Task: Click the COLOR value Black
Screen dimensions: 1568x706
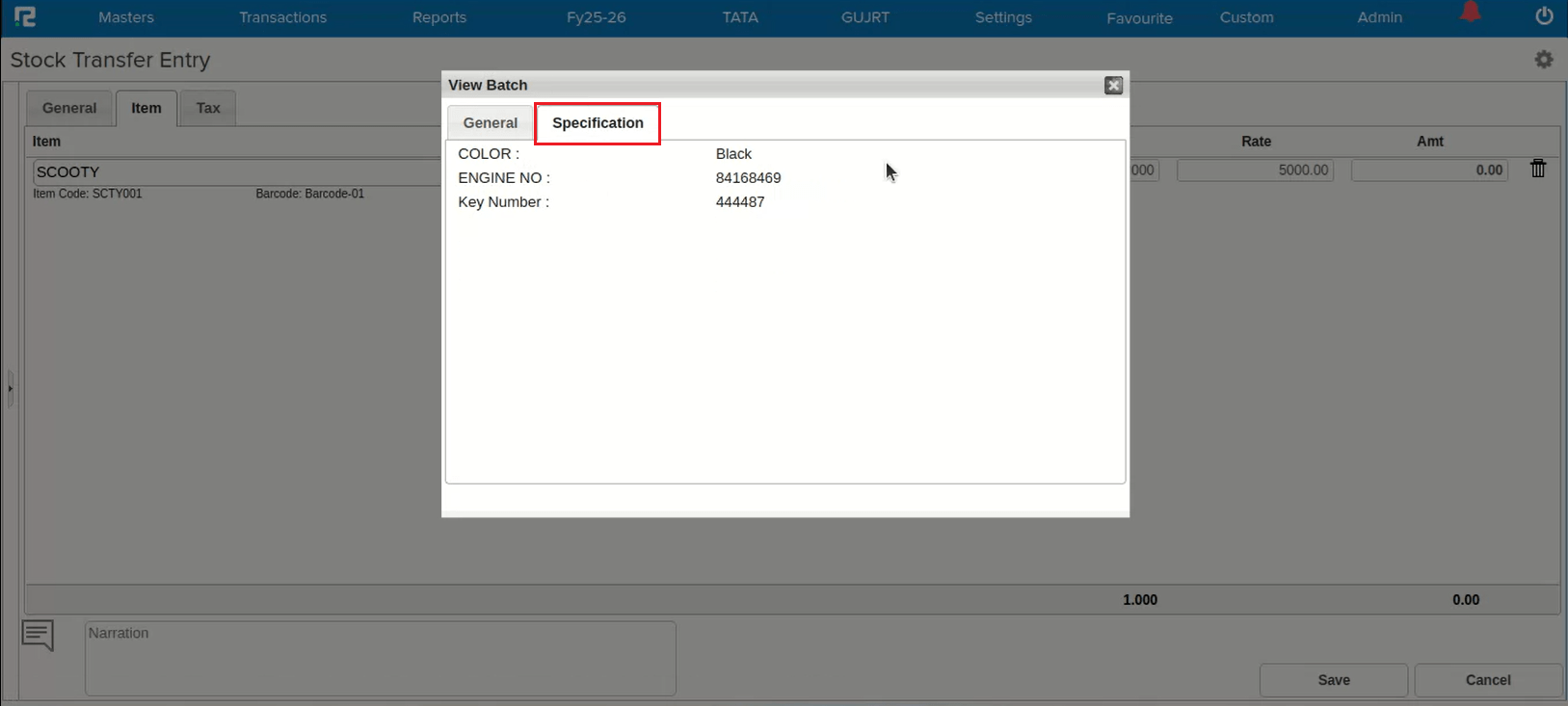Action: (733, 154)
